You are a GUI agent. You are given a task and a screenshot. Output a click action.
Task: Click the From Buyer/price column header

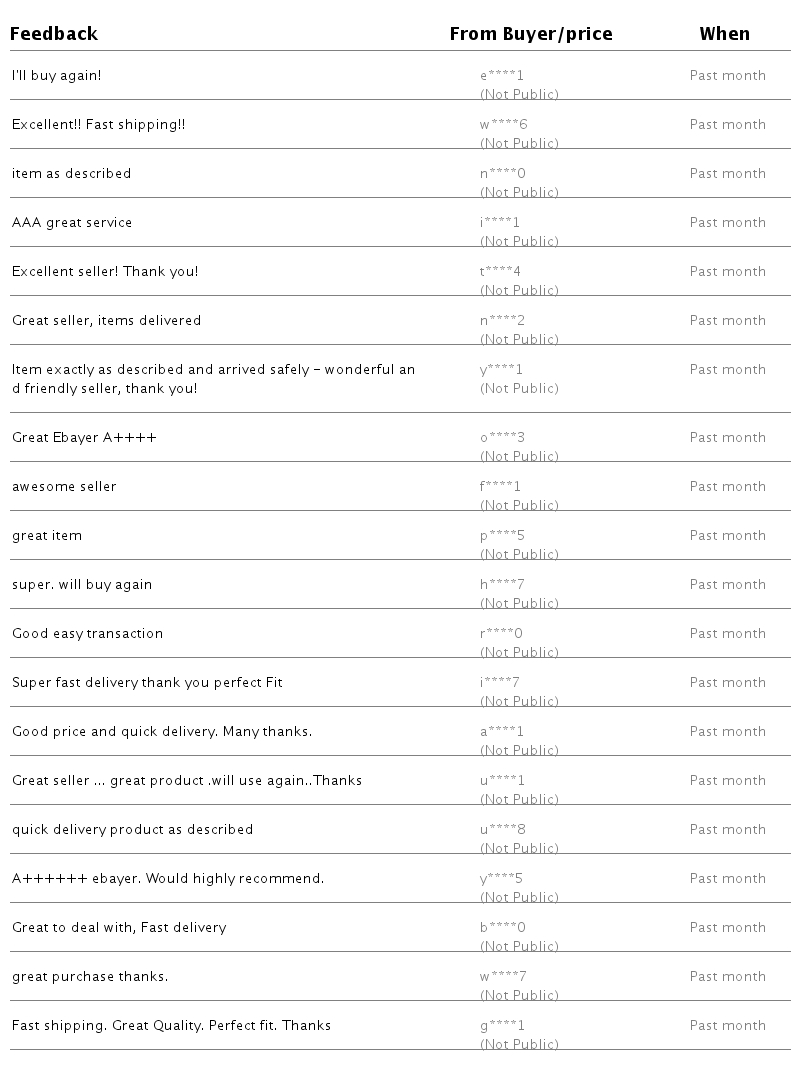pyautogui.click(x=530, y=34)
